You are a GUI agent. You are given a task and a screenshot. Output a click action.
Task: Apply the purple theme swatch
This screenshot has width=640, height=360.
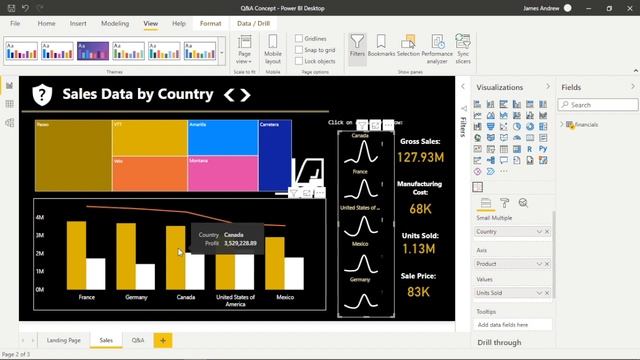pos(93,51)
